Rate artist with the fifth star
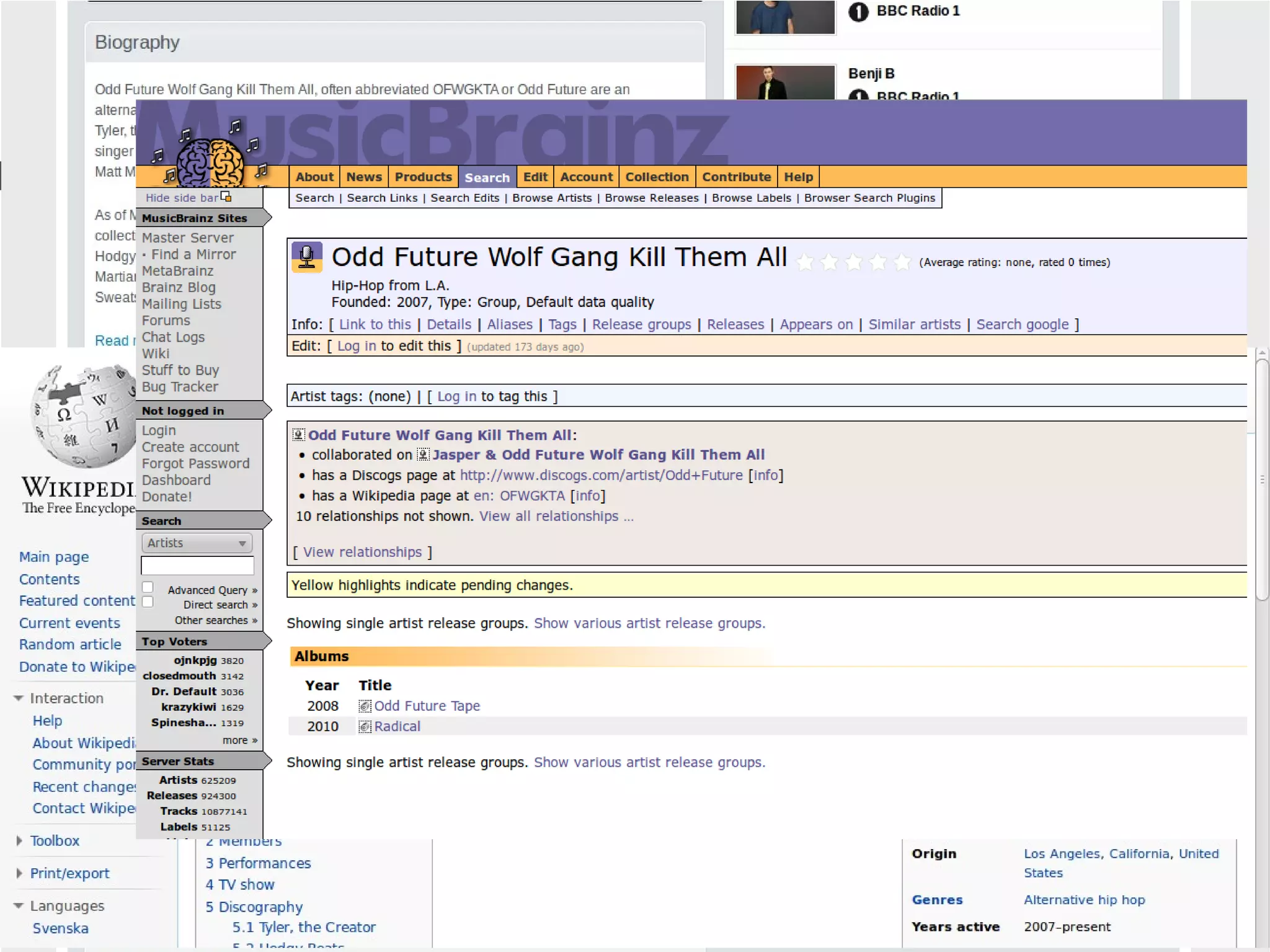 (902, 262)
